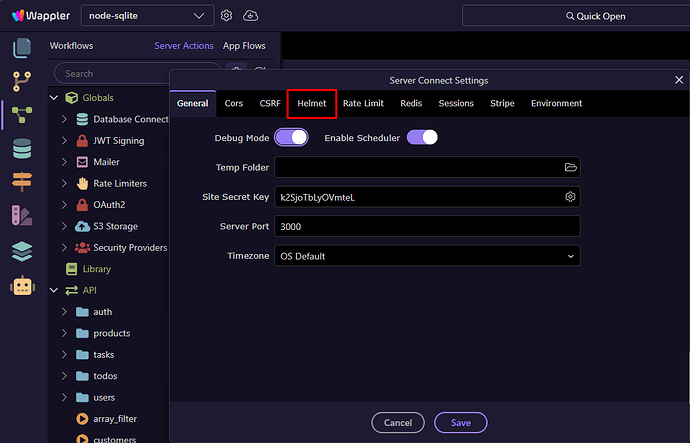Expand the Security Providers node
The width and height of the screenshot is (690, 443).
64,248
